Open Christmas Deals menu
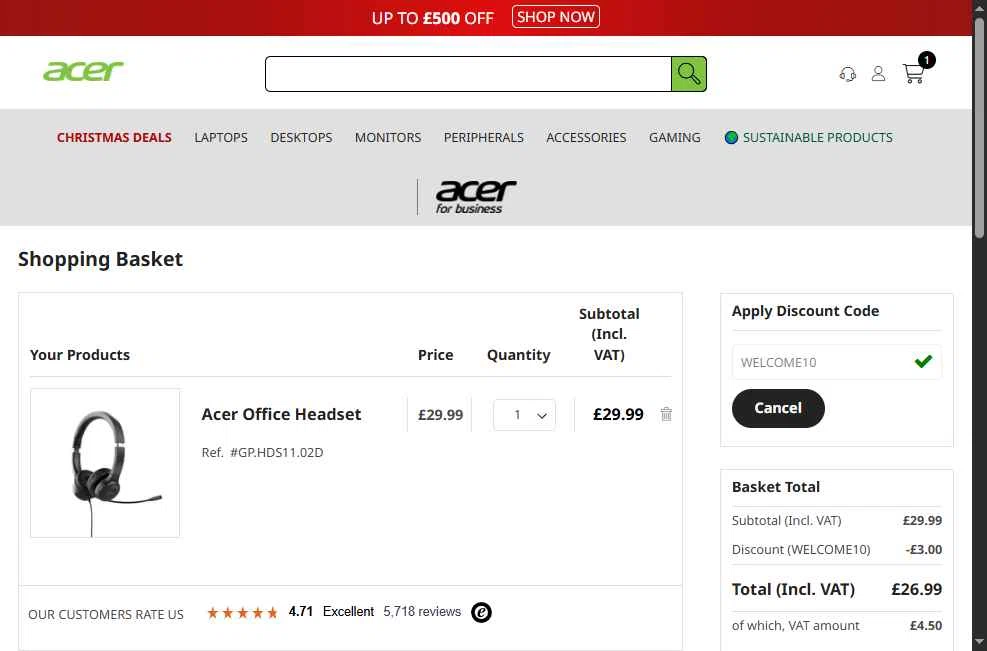987x651 pixels. 114,137
